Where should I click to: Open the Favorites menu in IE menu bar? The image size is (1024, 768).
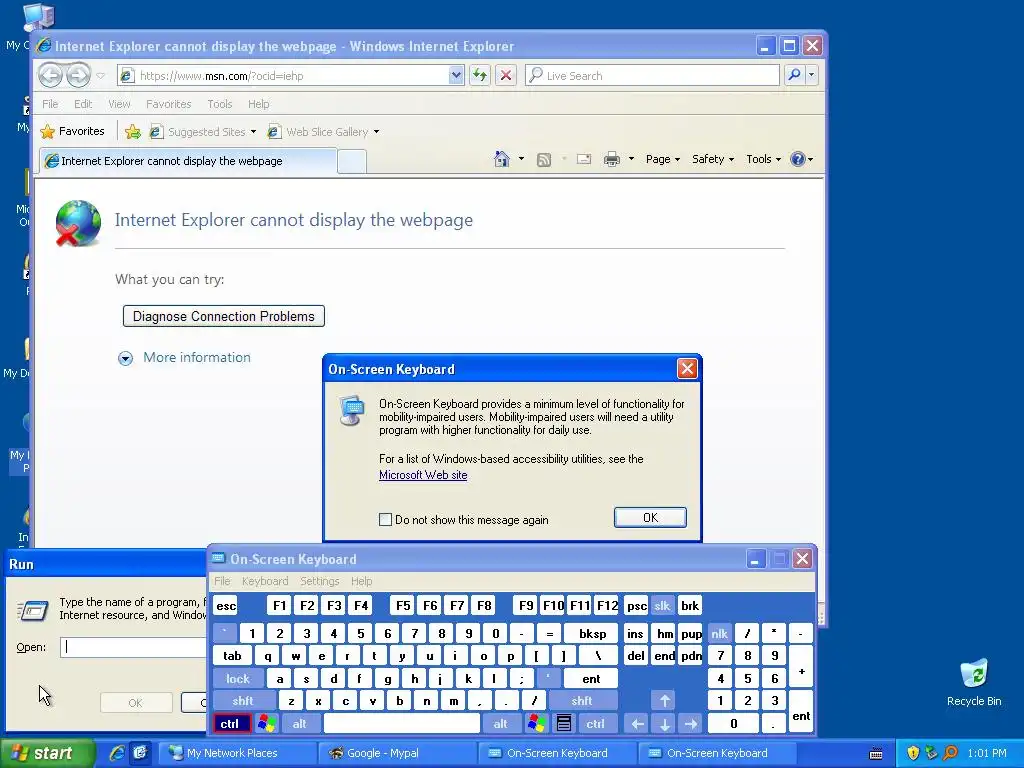(168, 104)
